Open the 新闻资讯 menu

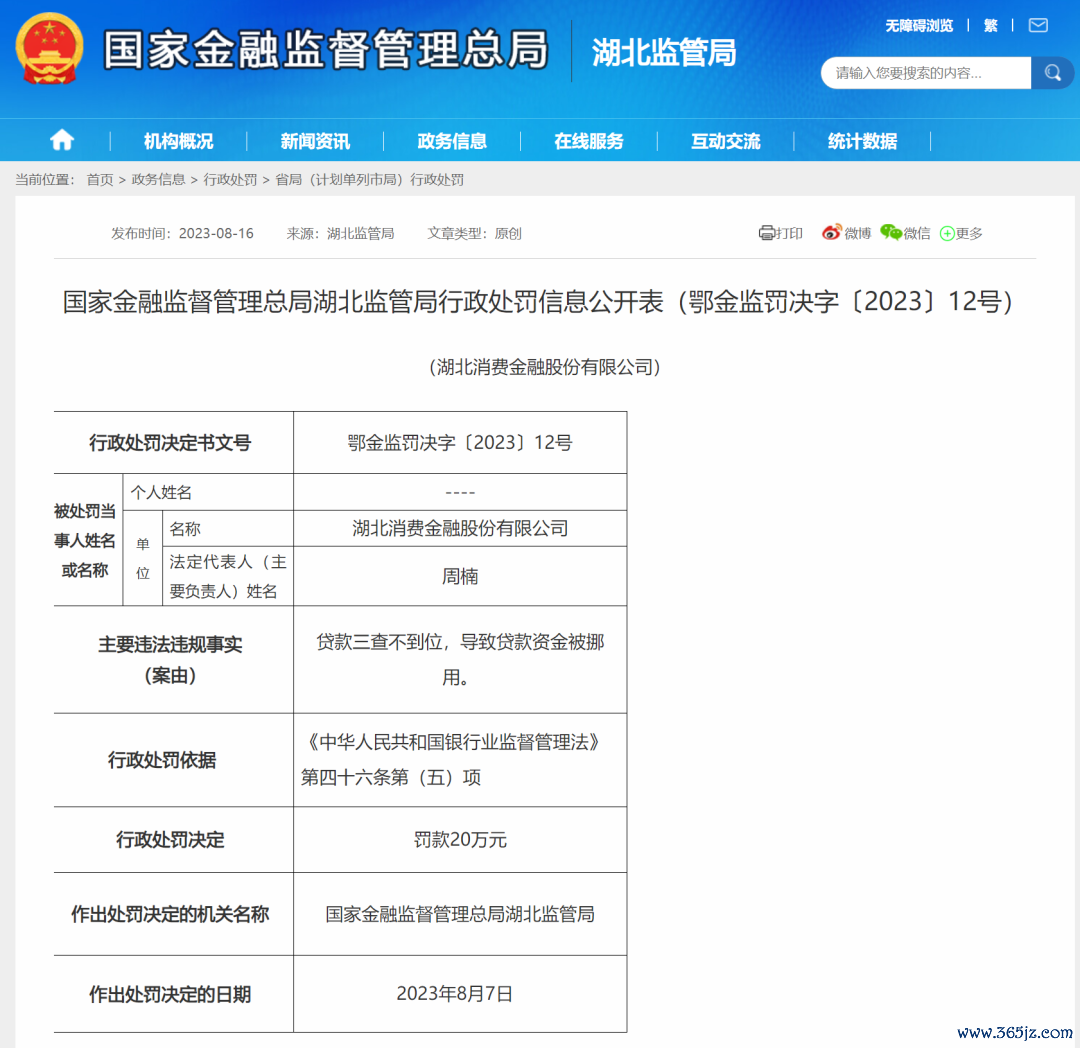(315, 141)
